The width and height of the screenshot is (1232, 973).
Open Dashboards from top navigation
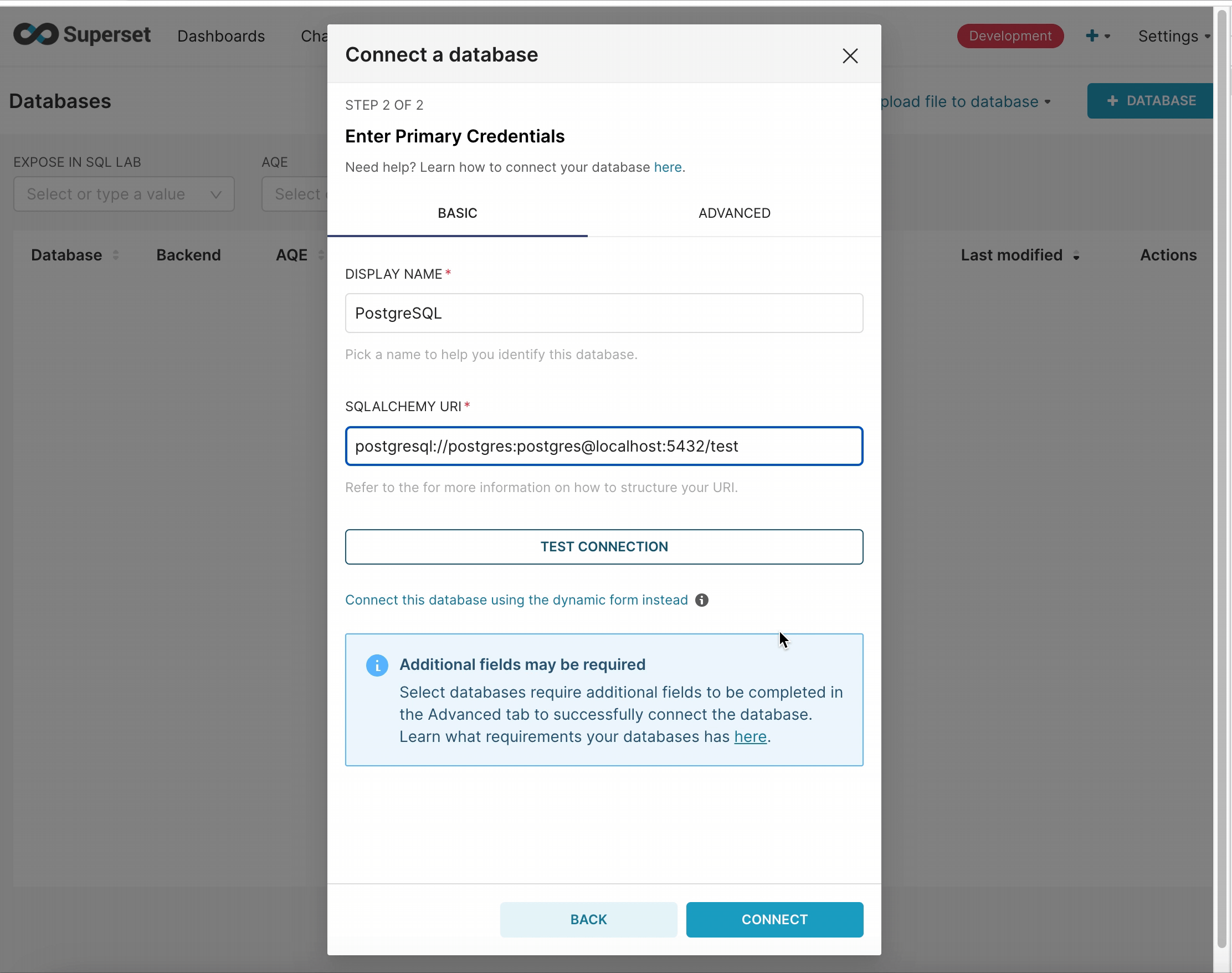point(221,36)
